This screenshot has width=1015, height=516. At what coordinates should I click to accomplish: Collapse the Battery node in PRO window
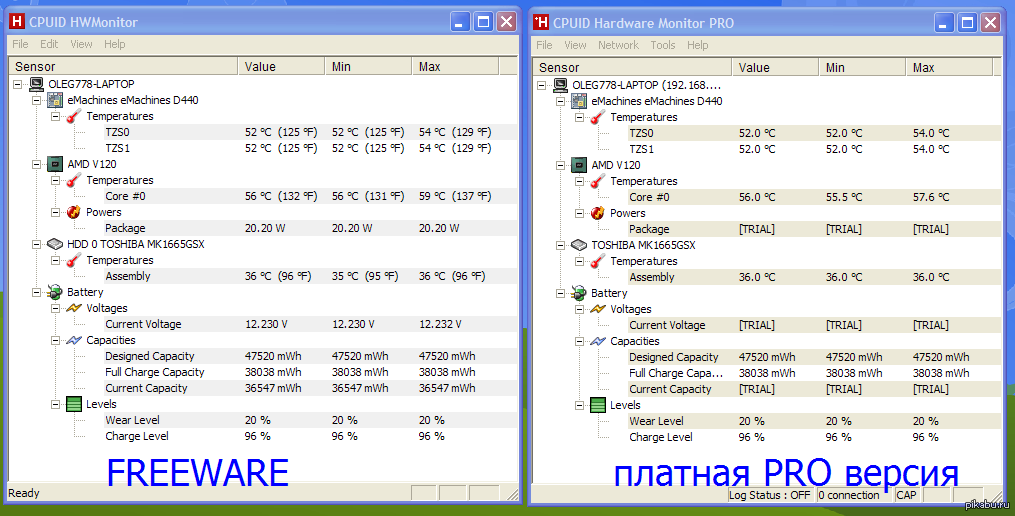[560, 293]
